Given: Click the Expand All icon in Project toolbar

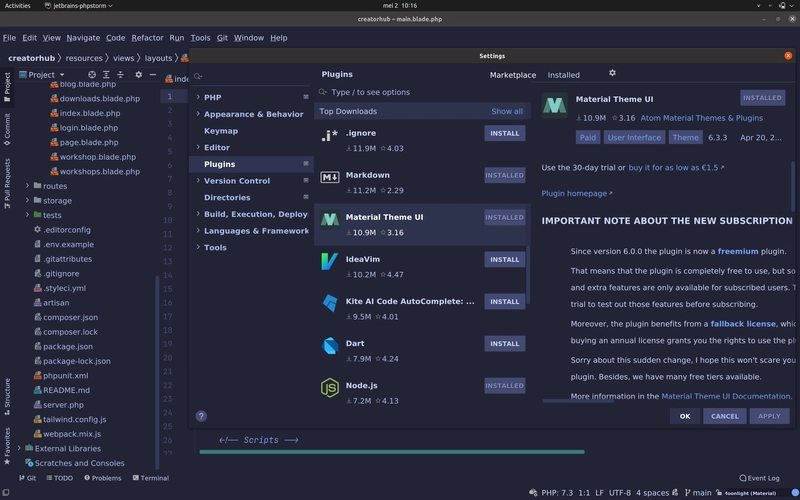Looking at the screenshot, I should tap(106, 74).
